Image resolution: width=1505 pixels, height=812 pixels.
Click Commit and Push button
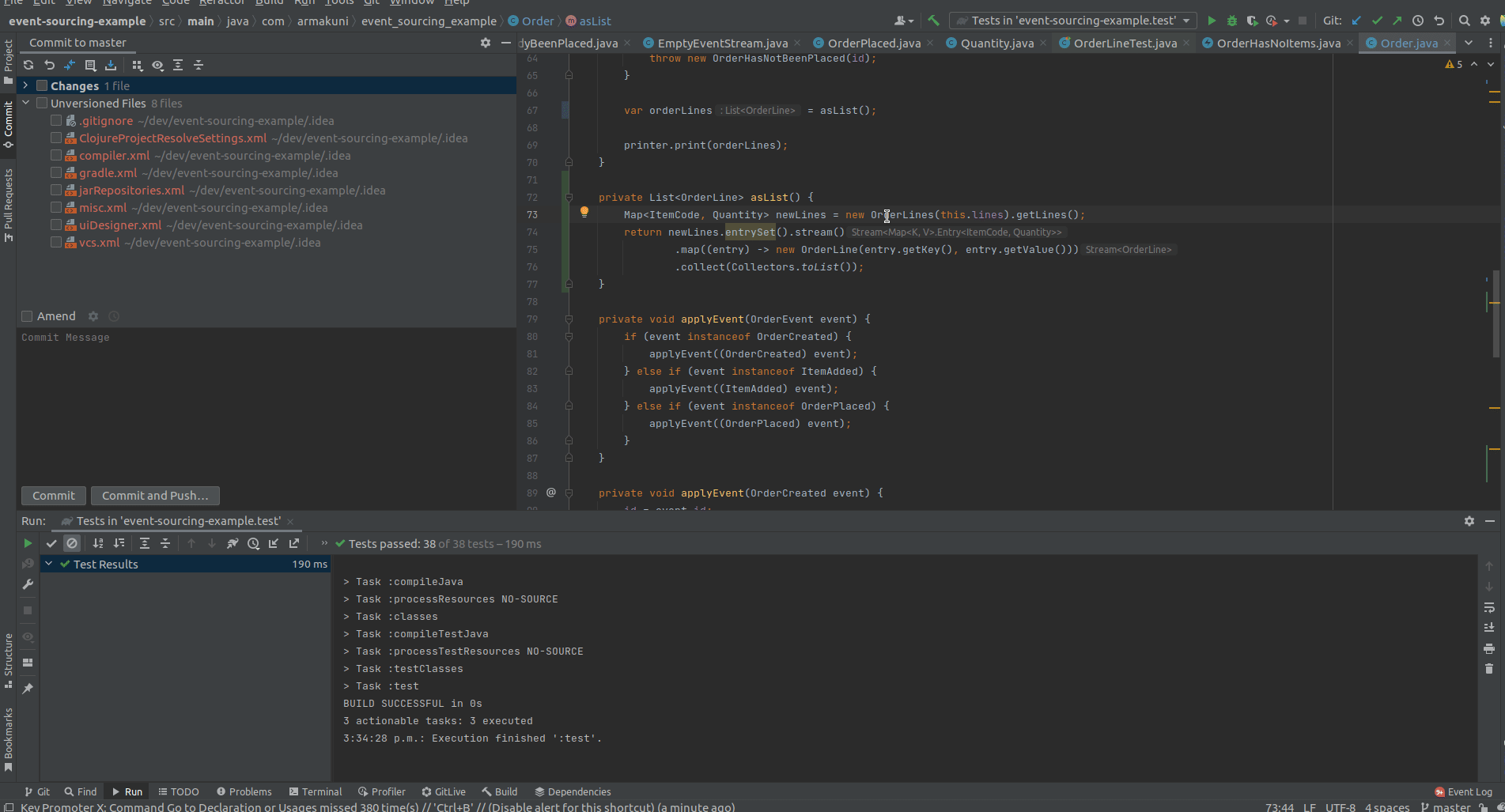155,496
